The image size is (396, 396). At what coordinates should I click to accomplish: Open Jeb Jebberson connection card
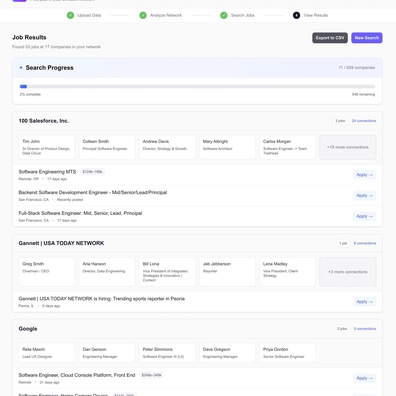227,272
